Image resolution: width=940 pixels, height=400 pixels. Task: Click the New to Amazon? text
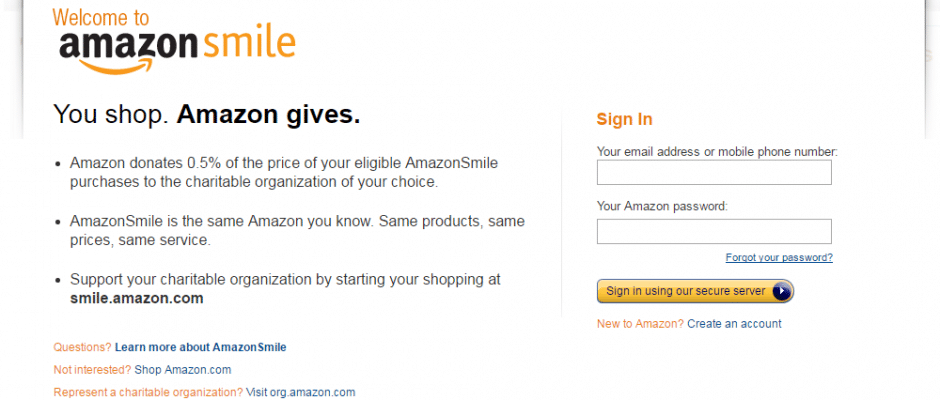click(640, 324)
